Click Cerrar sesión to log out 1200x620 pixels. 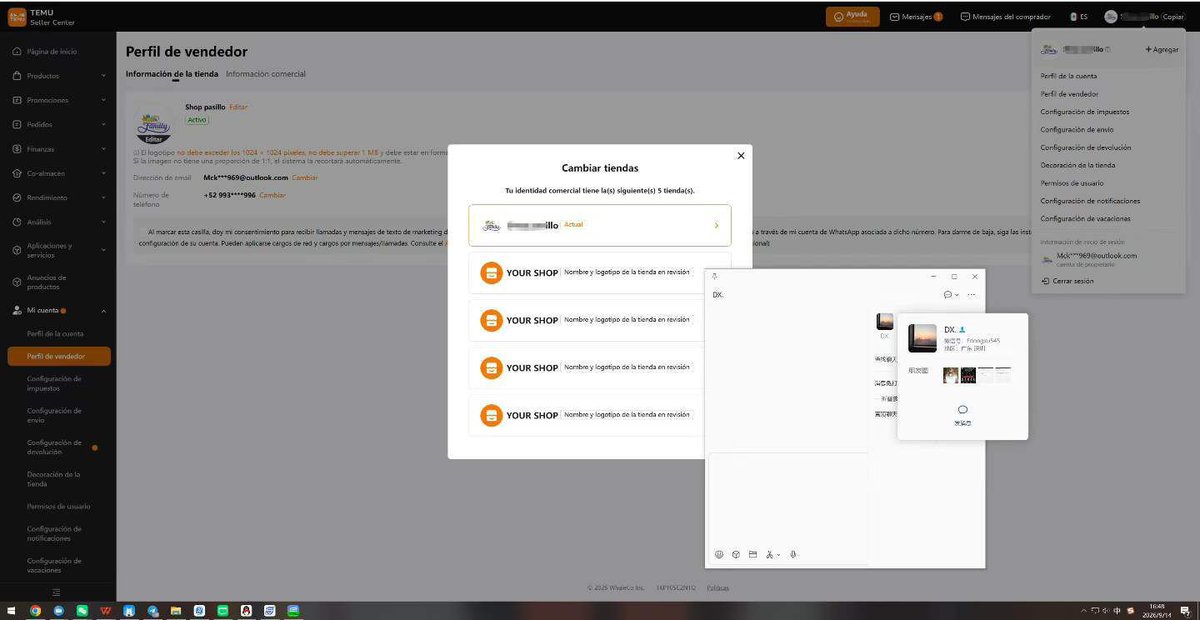1067,281
